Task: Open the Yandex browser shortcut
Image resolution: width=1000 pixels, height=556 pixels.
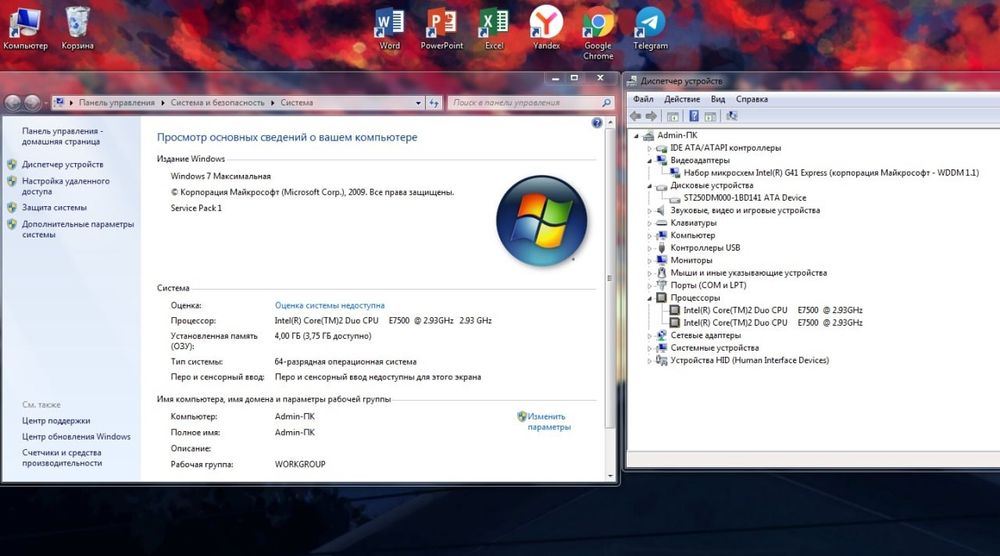Action: [x=546, y=22]
